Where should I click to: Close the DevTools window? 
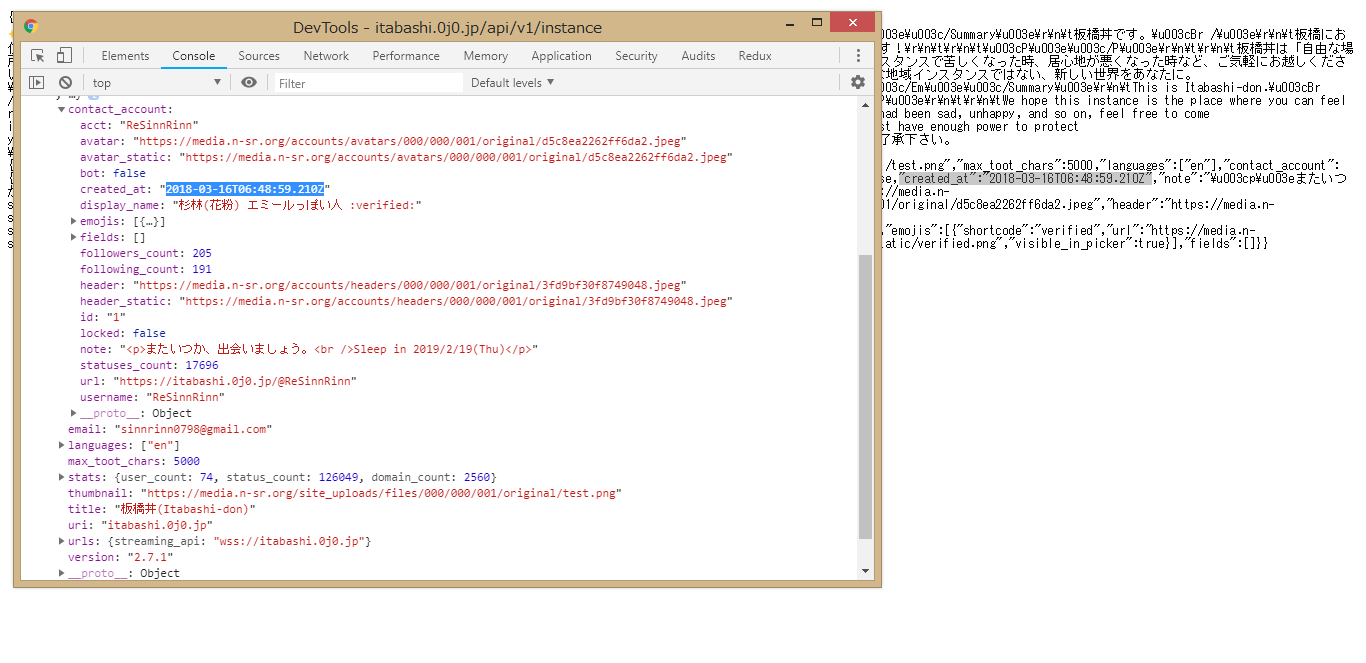click(853, 21)
